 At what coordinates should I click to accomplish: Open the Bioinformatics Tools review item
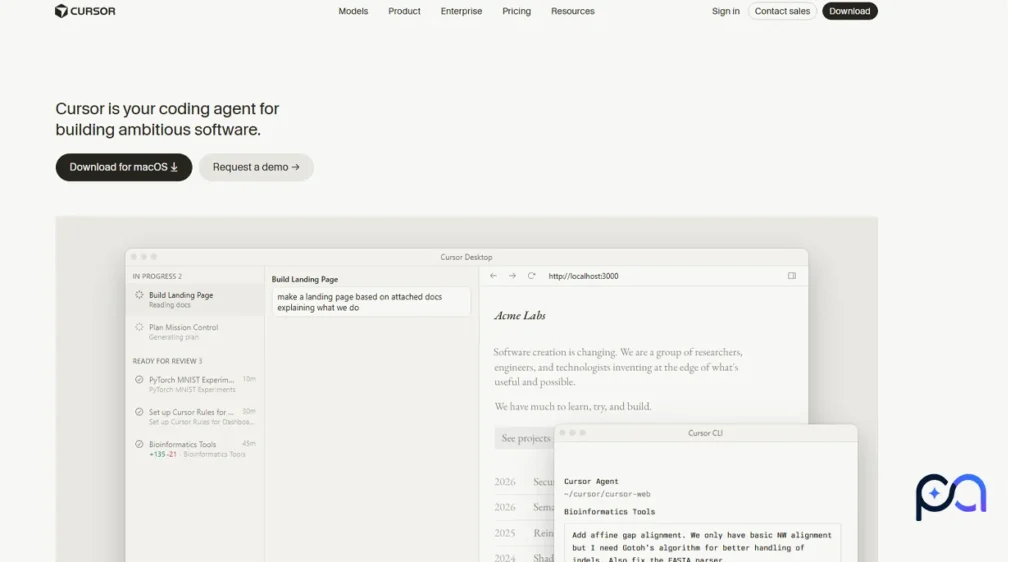click(195, 448)
